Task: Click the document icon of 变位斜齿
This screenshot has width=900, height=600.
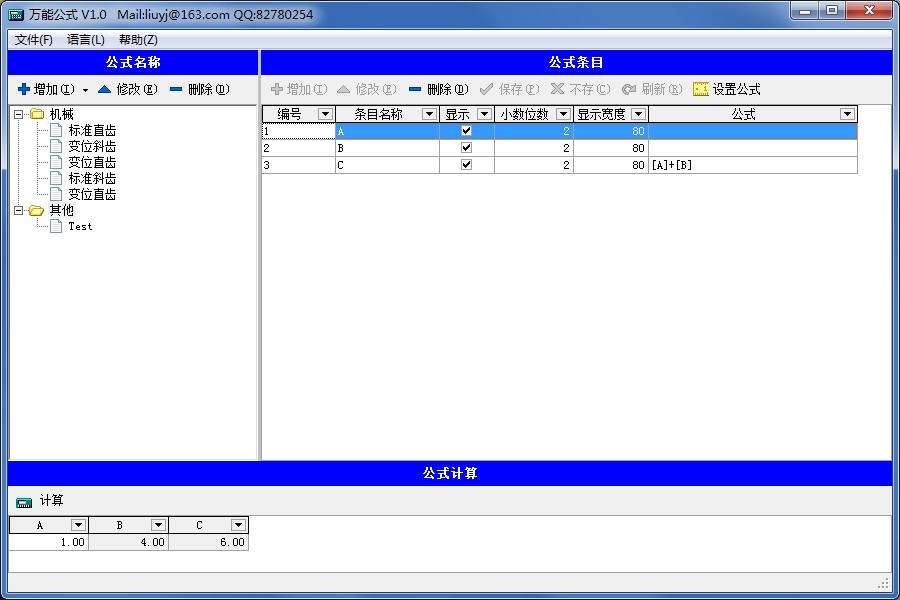Action: point(56,146)
